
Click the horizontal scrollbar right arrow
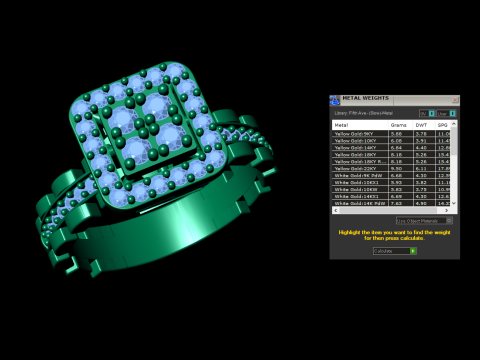coord(447,210)
